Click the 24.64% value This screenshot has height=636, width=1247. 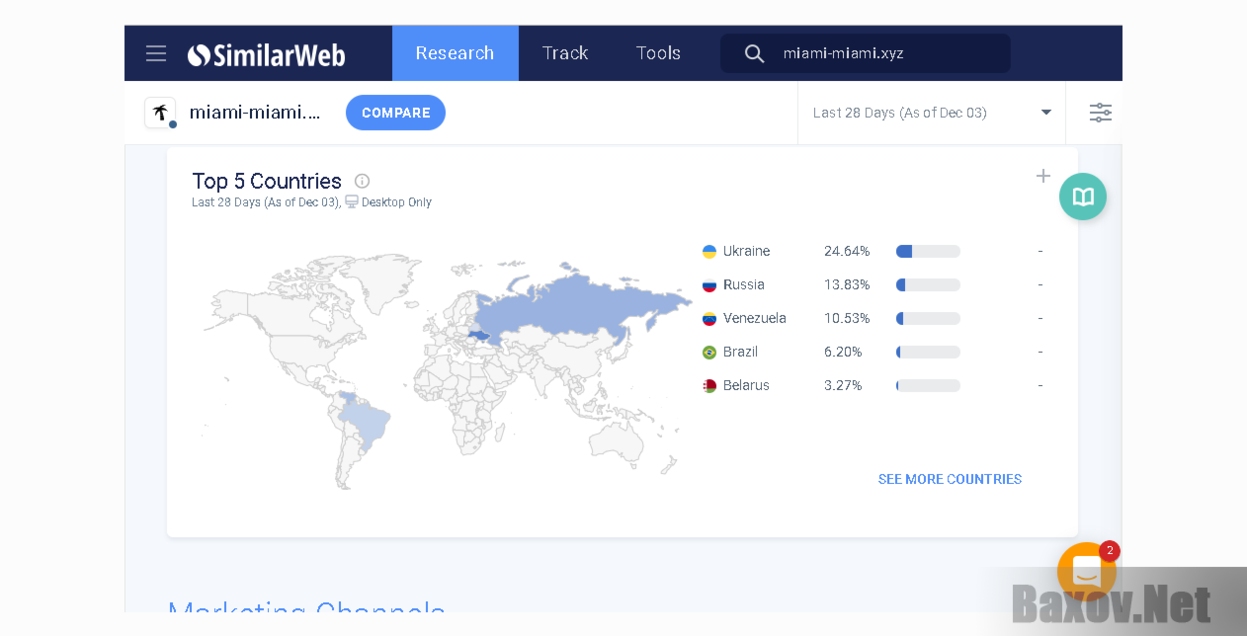(847, 251)
